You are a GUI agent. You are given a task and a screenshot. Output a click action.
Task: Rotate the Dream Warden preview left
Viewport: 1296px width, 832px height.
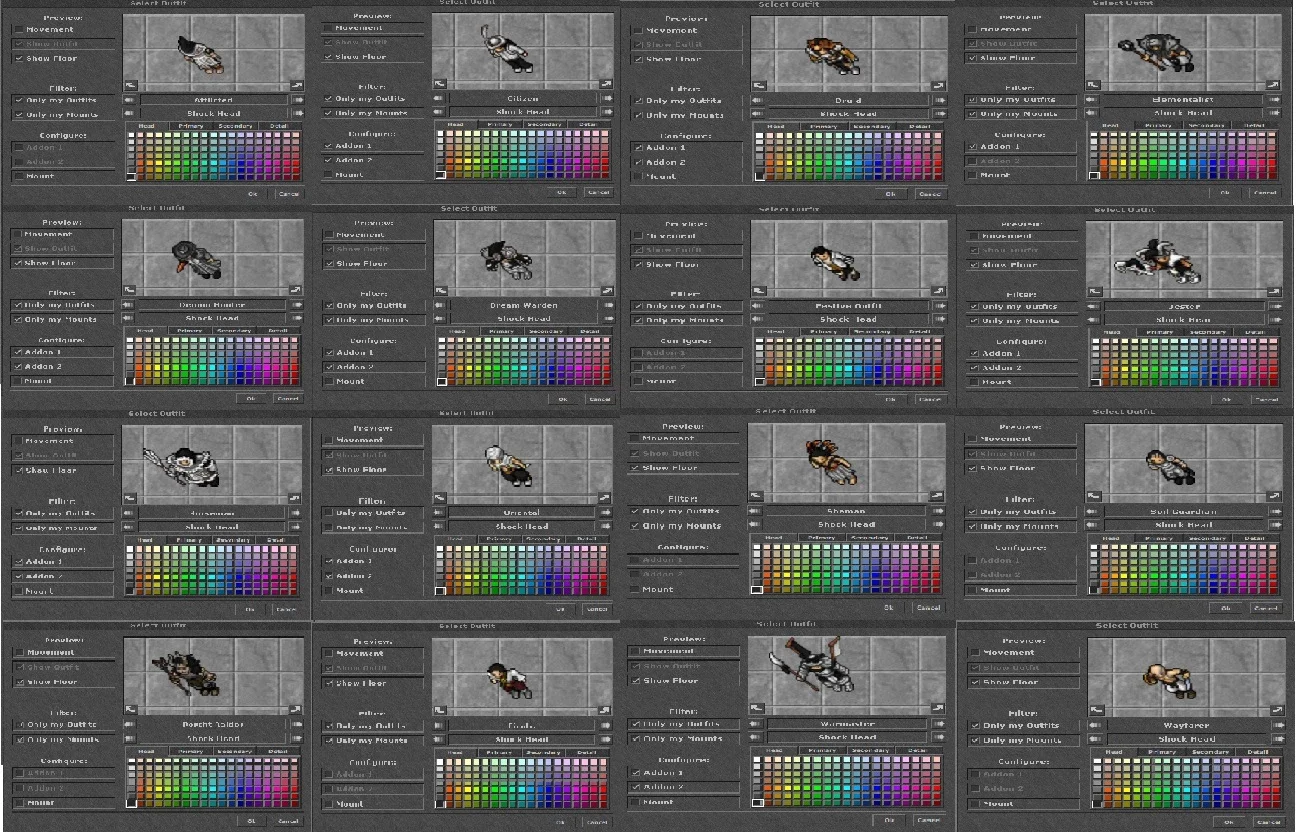(440, 291)
